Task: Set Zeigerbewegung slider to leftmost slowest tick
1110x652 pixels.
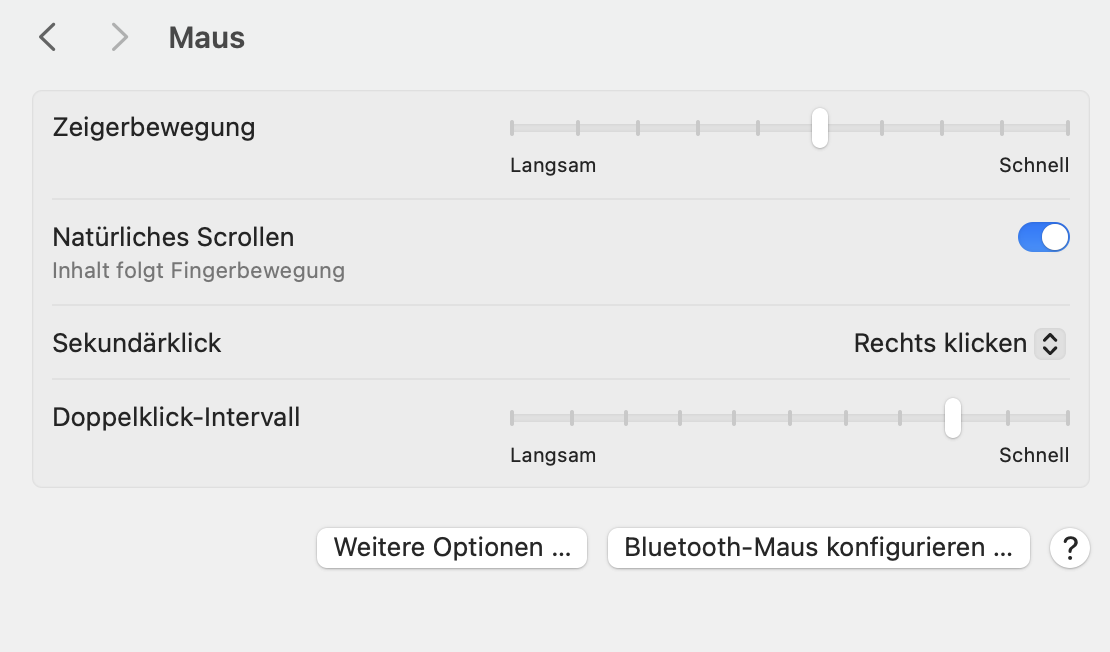Action: point(512,128)
